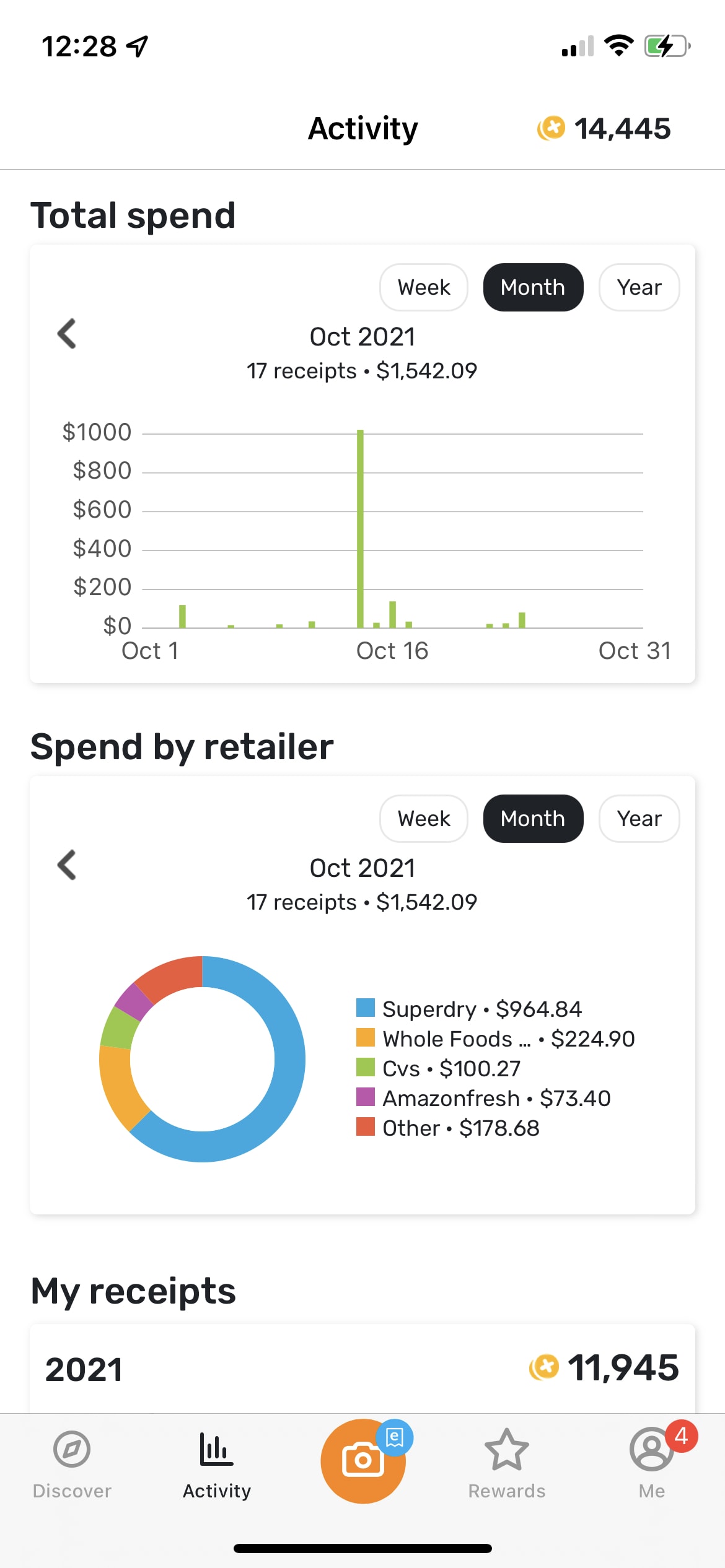725x1568 pixels.
Task: Switch Spend by retailer to Week
Action: 424,819
